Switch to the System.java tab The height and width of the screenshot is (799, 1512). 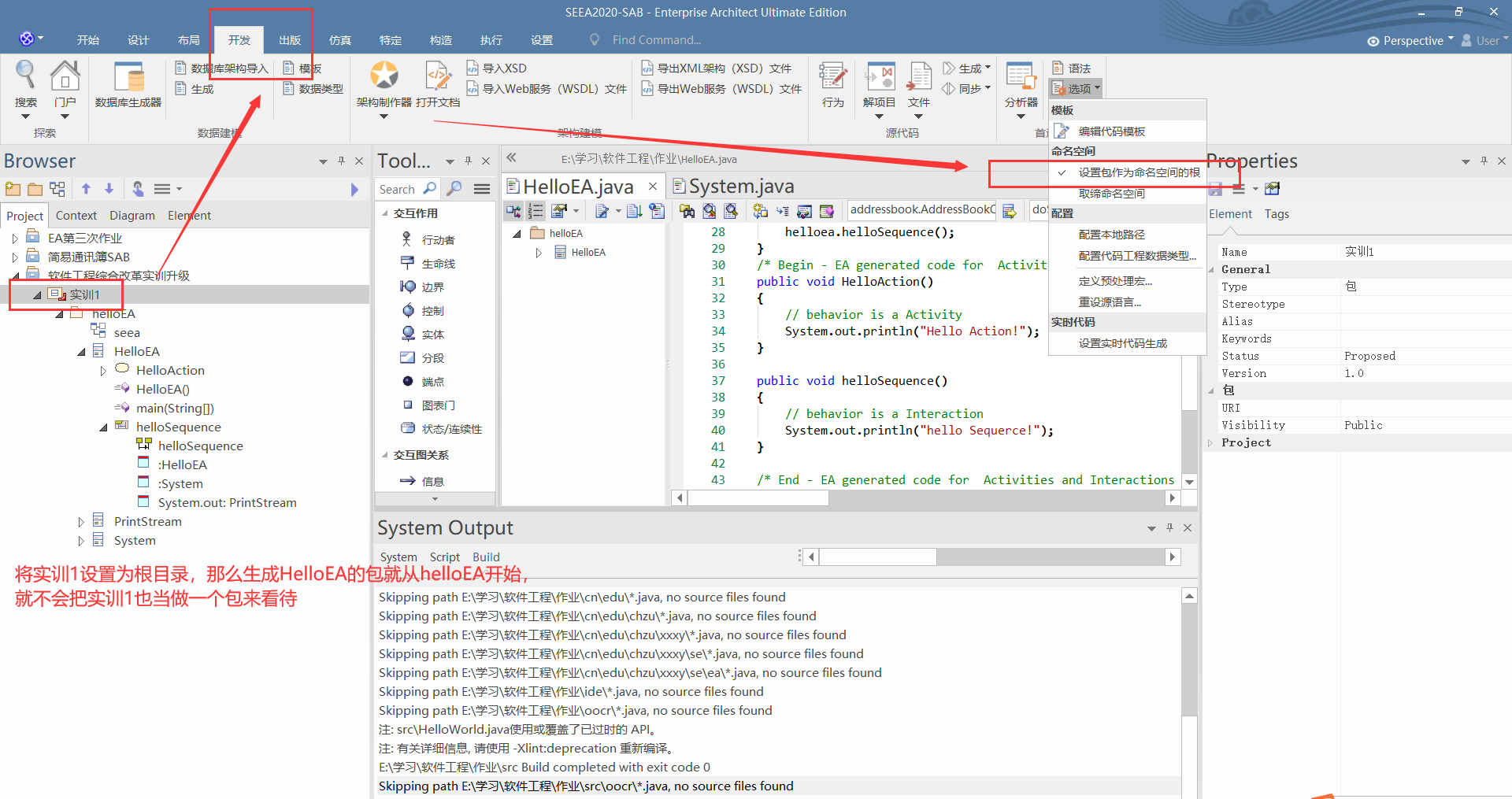(739, 186)
